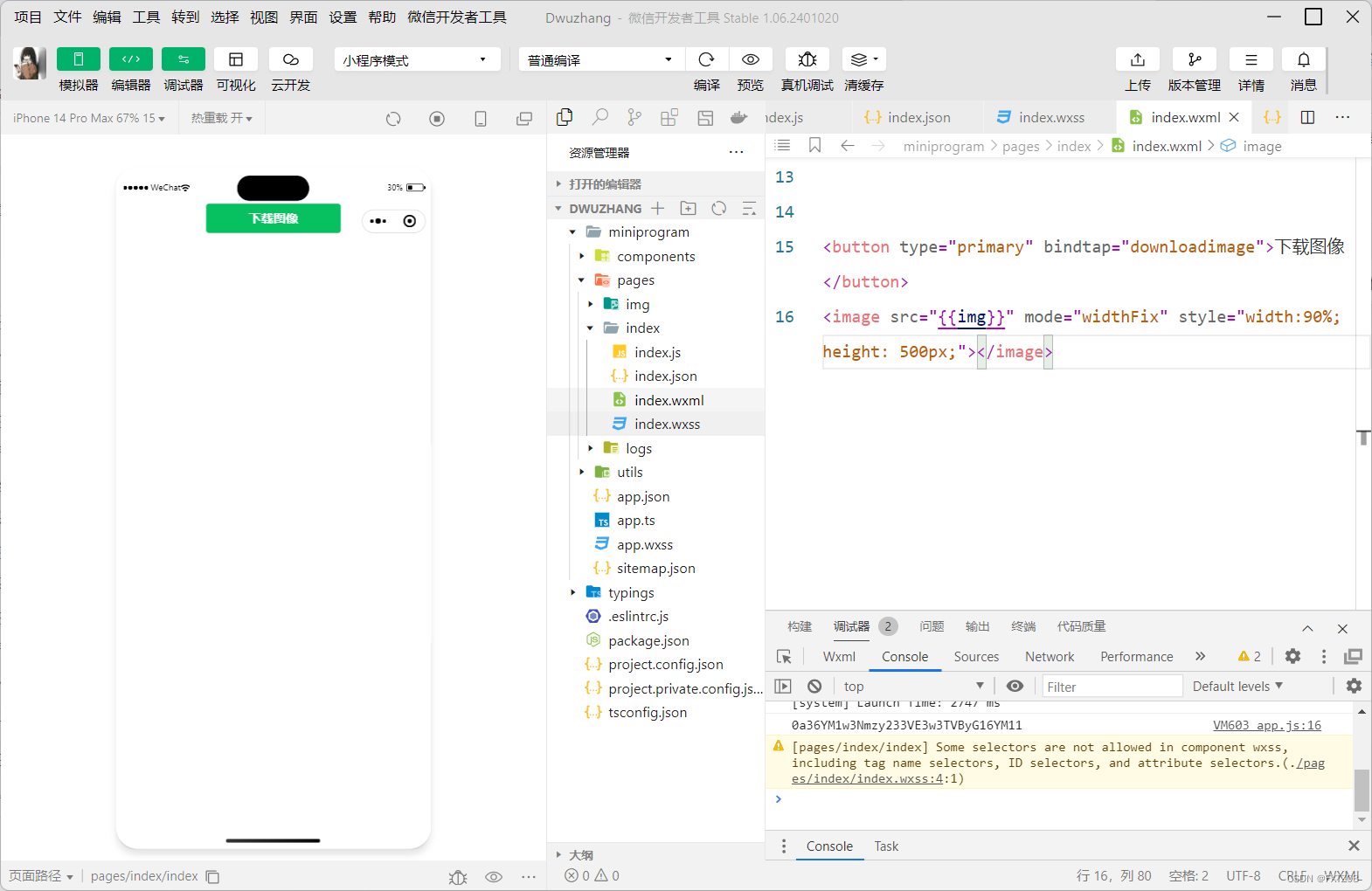The height and width of the screenshot is (891, 1372).
Task: Open app.json in the file tree
Action: 655,497
